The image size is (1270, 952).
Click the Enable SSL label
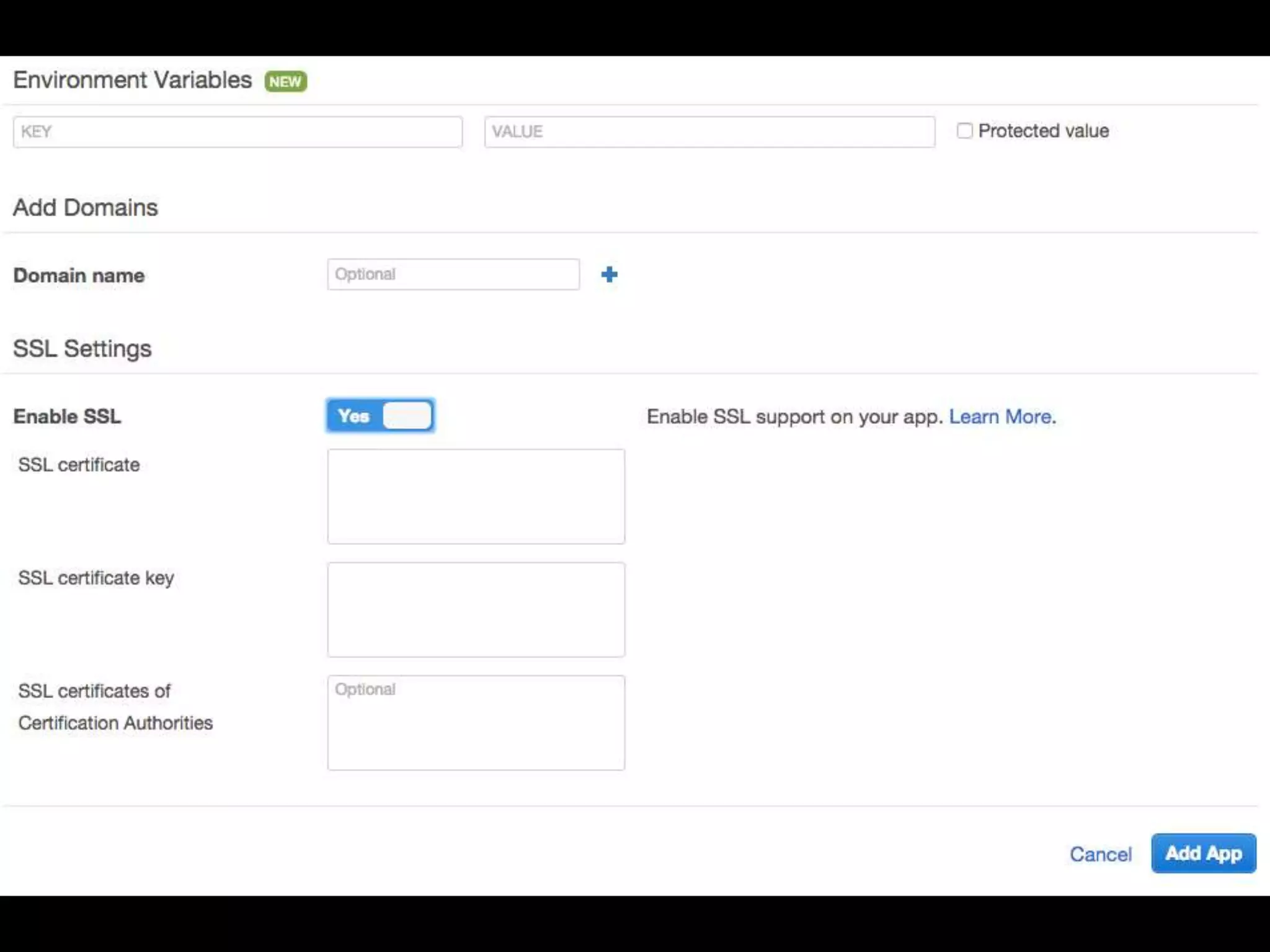point(67,416)
